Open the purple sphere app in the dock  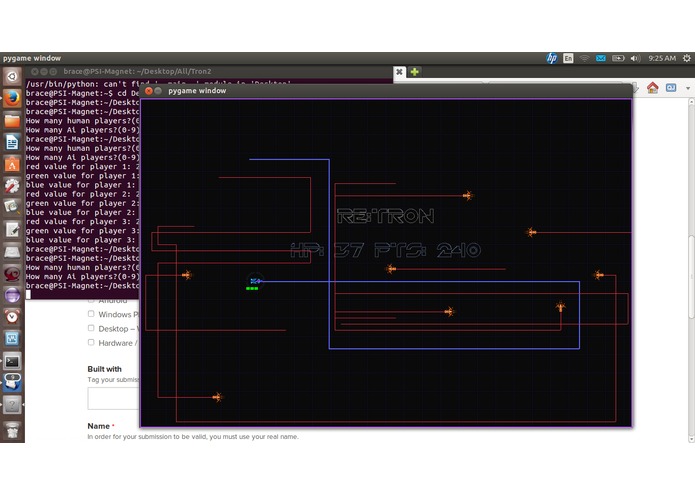click(x=12, y=295)
